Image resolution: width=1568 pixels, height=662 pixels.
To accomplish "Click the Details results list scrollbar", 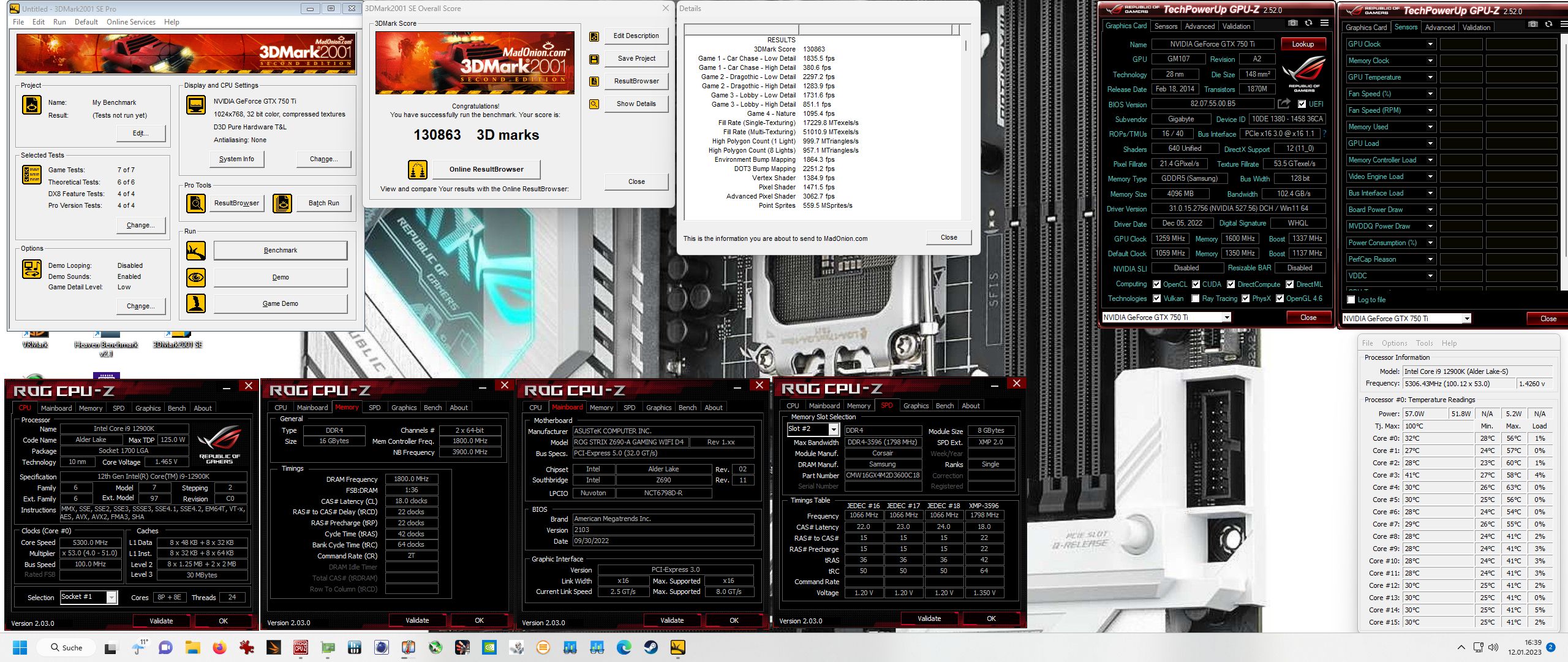I will (966, 123).
